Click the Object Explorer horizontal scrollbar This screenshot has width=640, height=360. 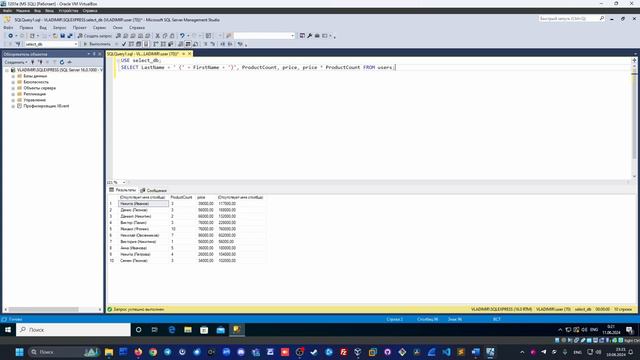click(44, 310)
